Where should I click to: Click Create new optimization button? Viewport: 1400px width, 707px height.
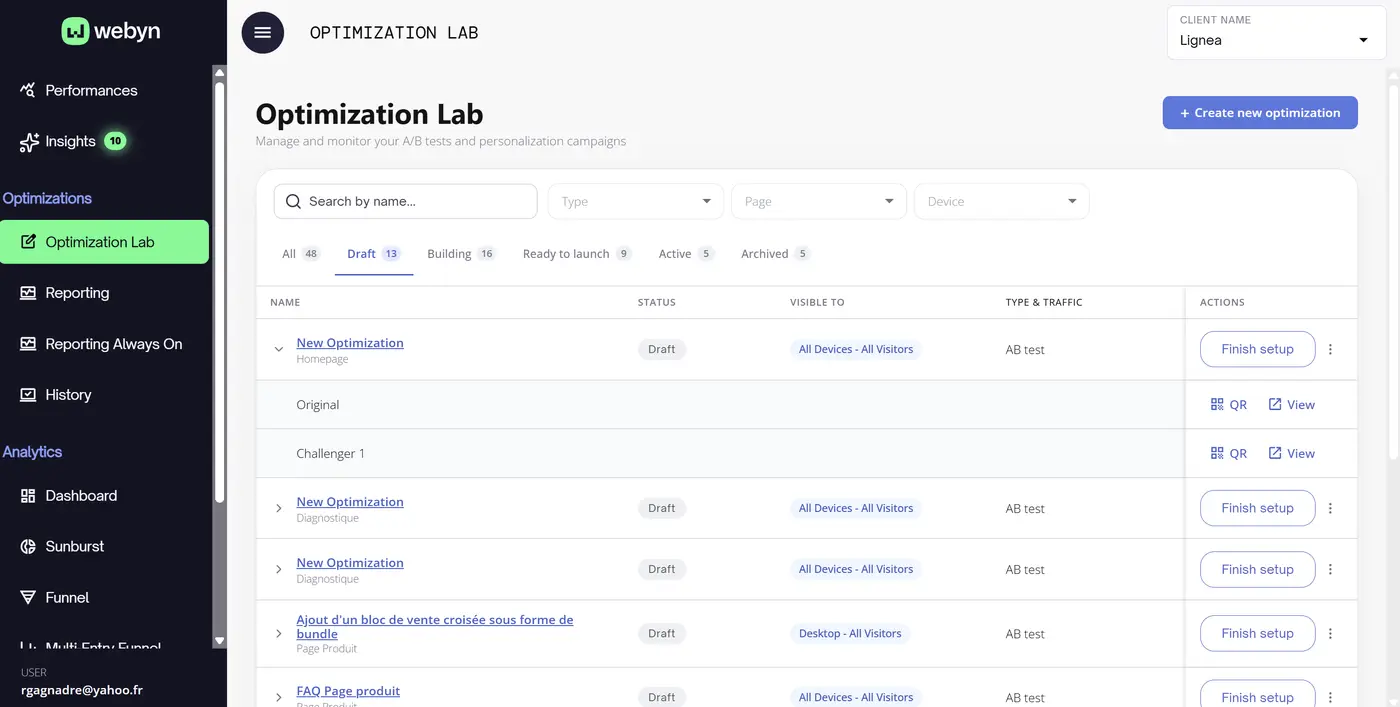pos(1260,113)
